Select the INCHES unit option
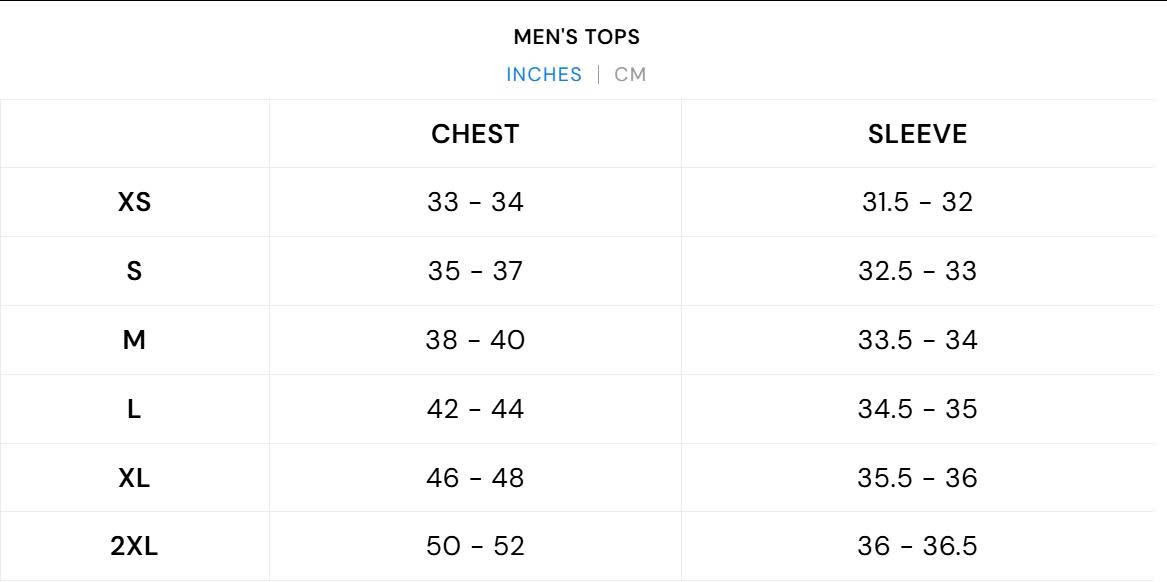 coord(544,75)
